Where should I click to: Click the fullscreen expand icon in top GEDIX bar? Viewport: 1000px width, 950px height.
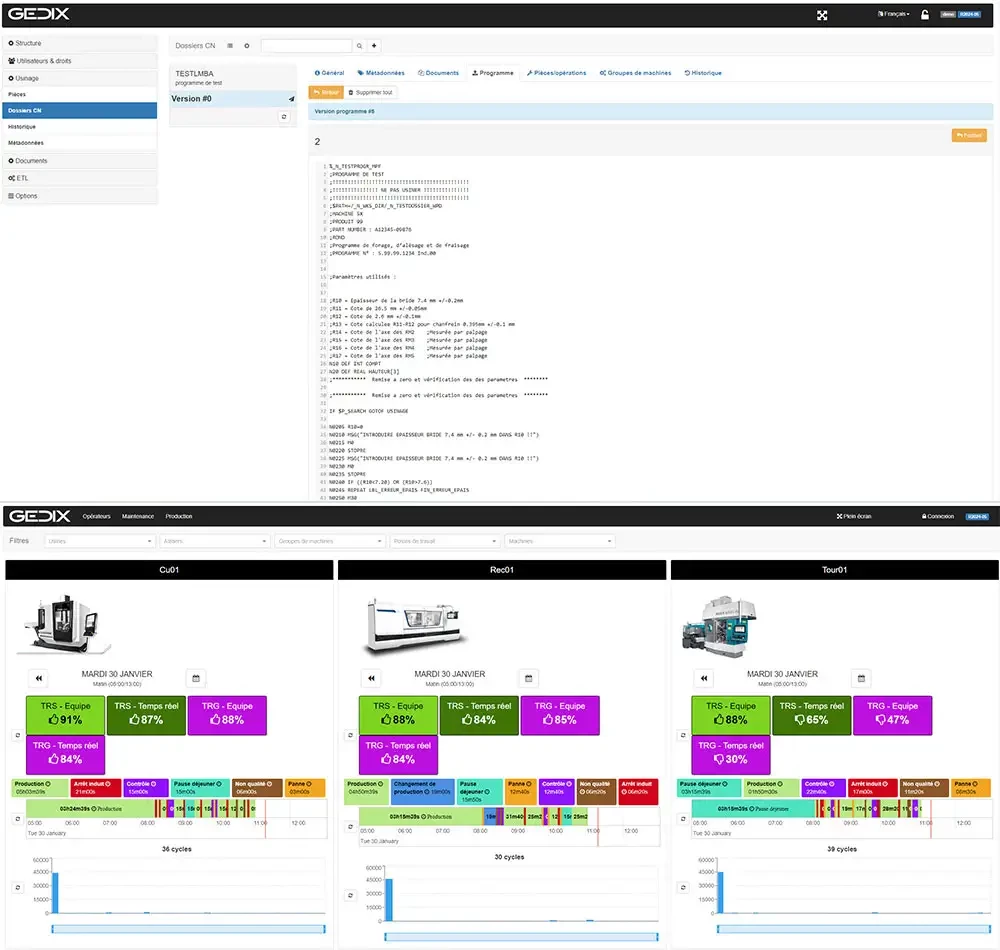click(x=822, y=15)
